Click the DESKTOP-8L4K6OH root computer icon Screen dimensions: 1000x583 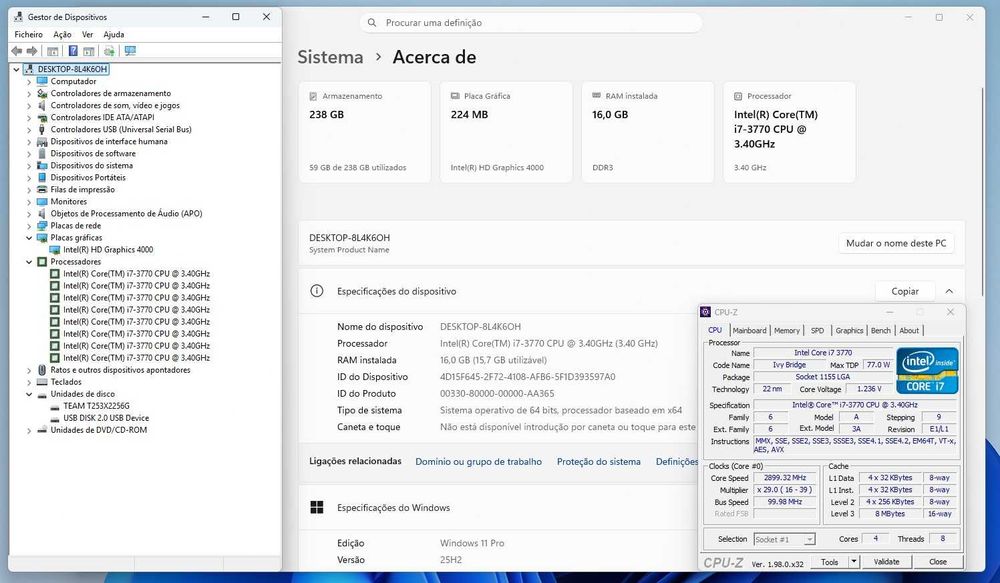coord(29,69)
